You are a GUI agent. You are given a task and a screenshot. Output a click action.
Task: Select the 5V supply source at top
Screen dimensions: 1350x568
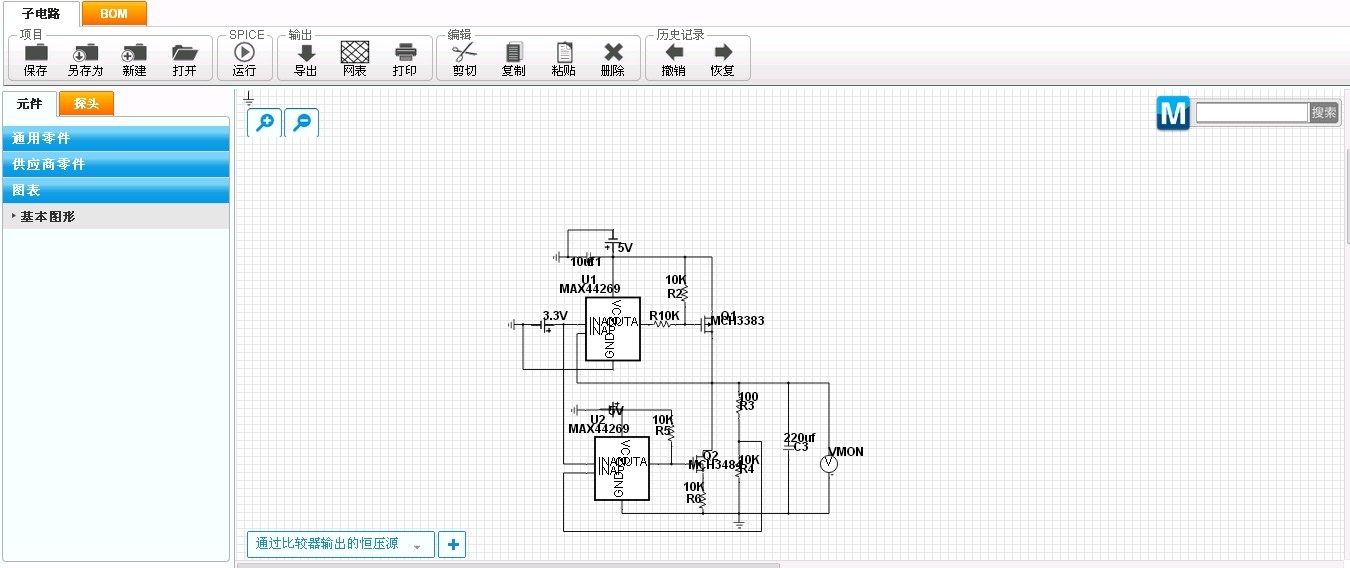tap(611, 243)
